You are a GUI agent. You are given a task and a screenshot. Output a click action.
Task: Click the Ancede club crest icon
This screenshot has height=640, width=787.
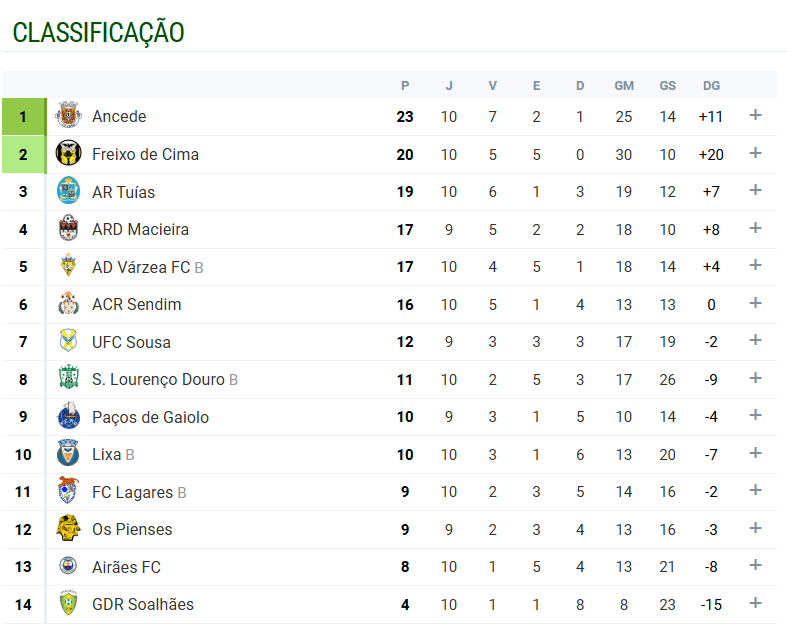click(68, 116)
